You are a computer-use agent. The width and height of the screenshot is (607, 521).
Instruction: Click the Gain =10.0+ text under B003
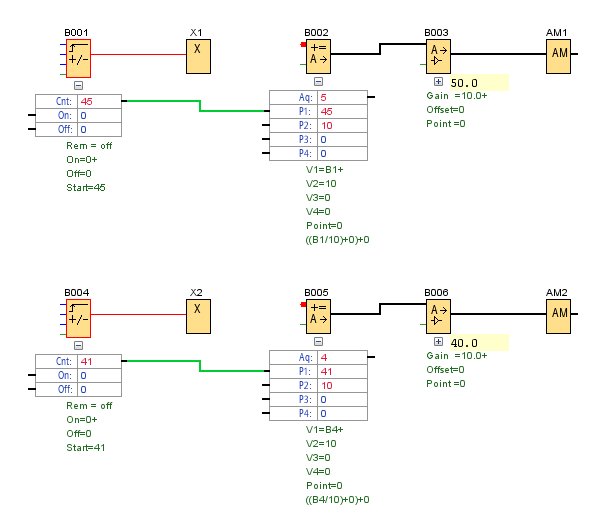[457, 96]
